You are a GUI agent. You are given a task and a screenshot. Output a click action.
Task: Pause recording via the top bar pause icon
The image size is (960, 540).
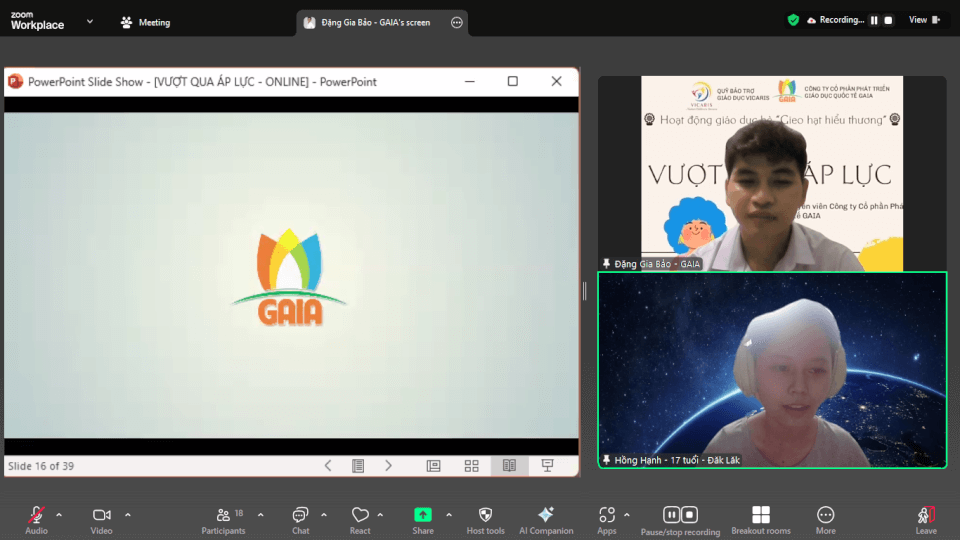874,20
